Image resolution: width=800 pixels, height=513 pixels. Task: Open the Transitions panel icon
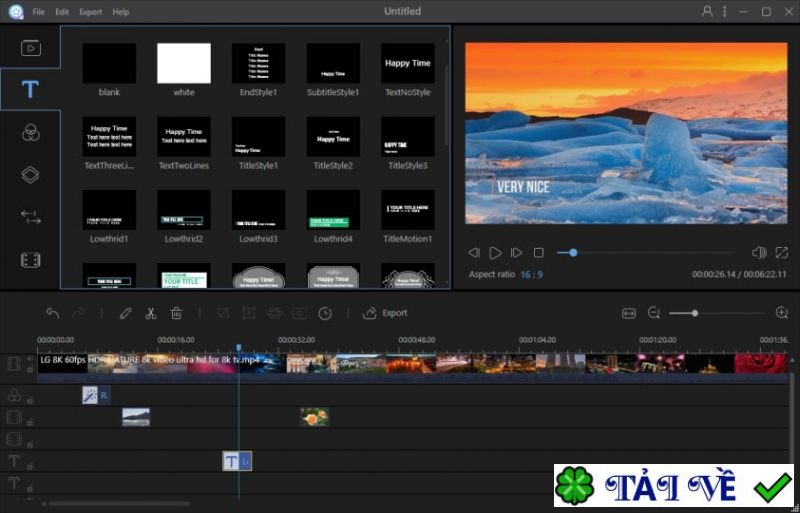tap(30, 217)
